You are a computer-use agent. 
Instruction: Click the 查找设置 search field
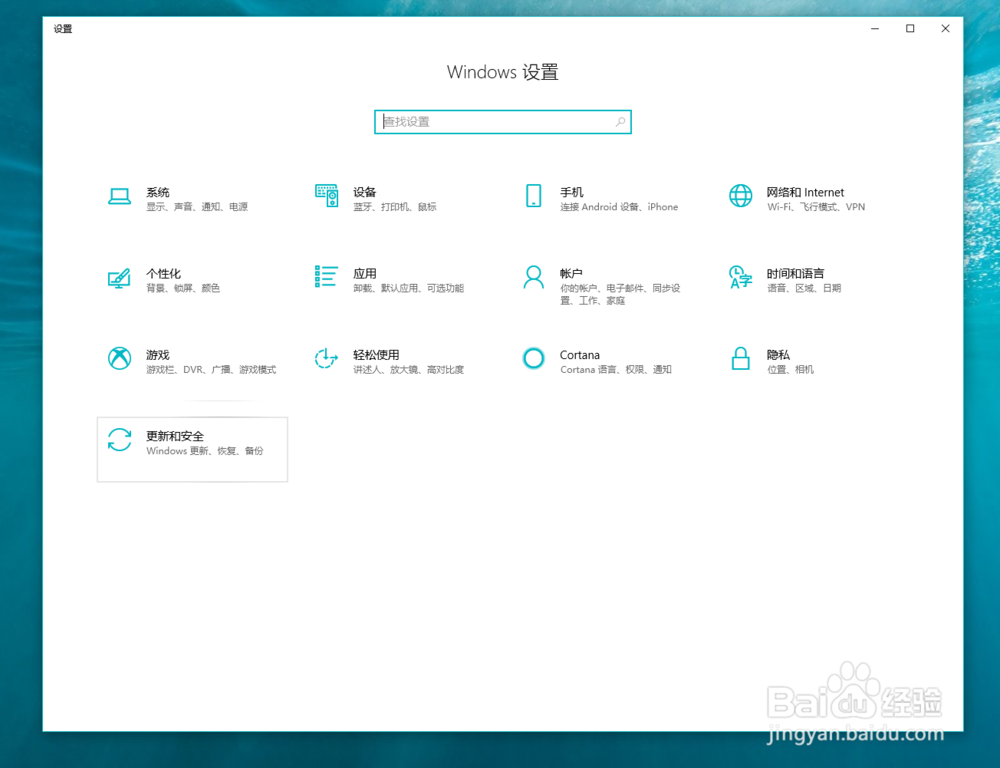coord(503,122)
